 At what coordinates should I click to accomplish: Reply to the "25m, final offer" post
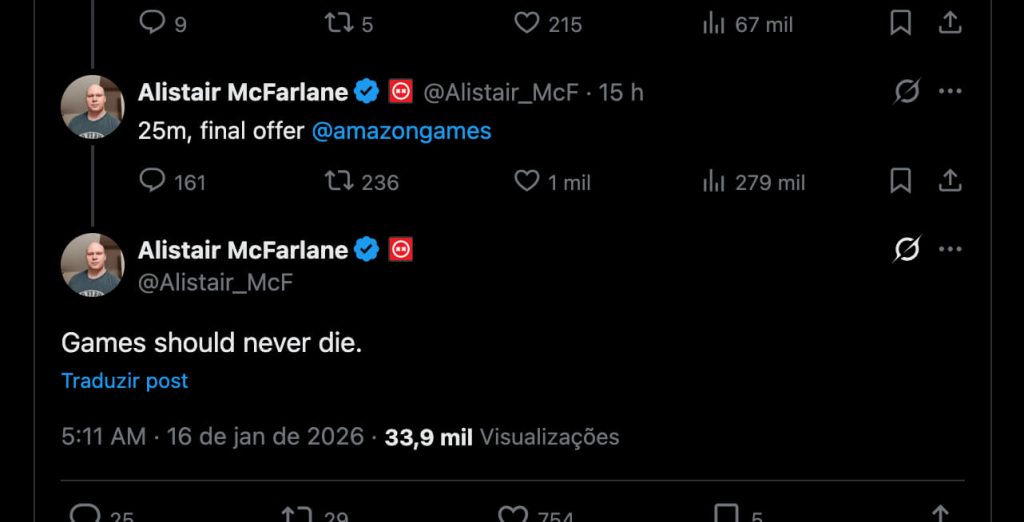pyautogui.click(x=152, y=181)
